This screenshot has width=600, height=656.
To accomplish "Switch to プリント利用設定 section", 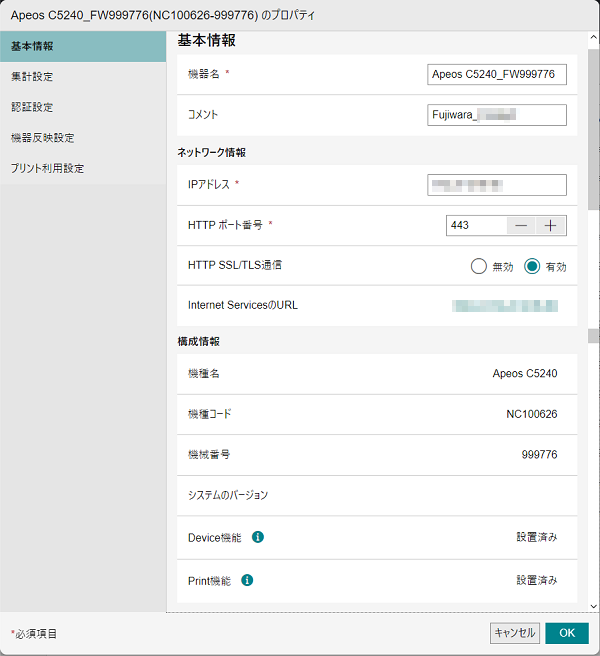I will point(83,168).
